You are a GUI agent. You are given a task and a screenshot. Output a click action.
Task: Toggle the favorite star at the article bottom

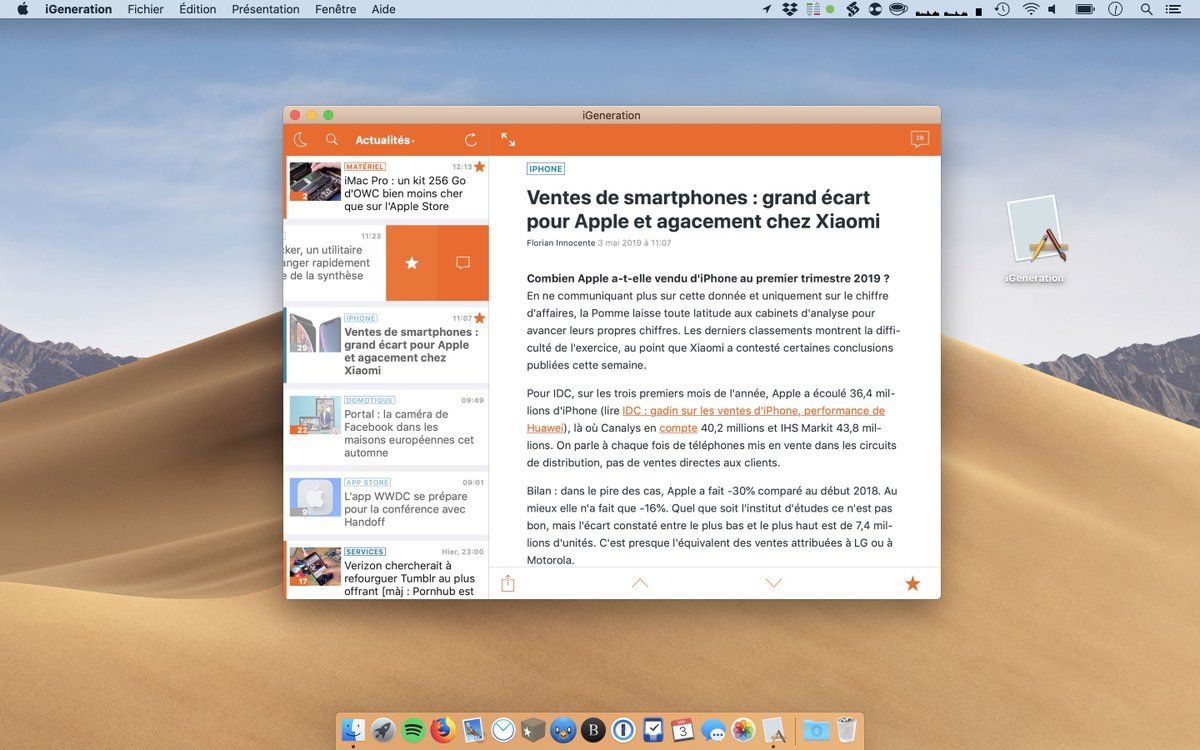coord(912,583)
